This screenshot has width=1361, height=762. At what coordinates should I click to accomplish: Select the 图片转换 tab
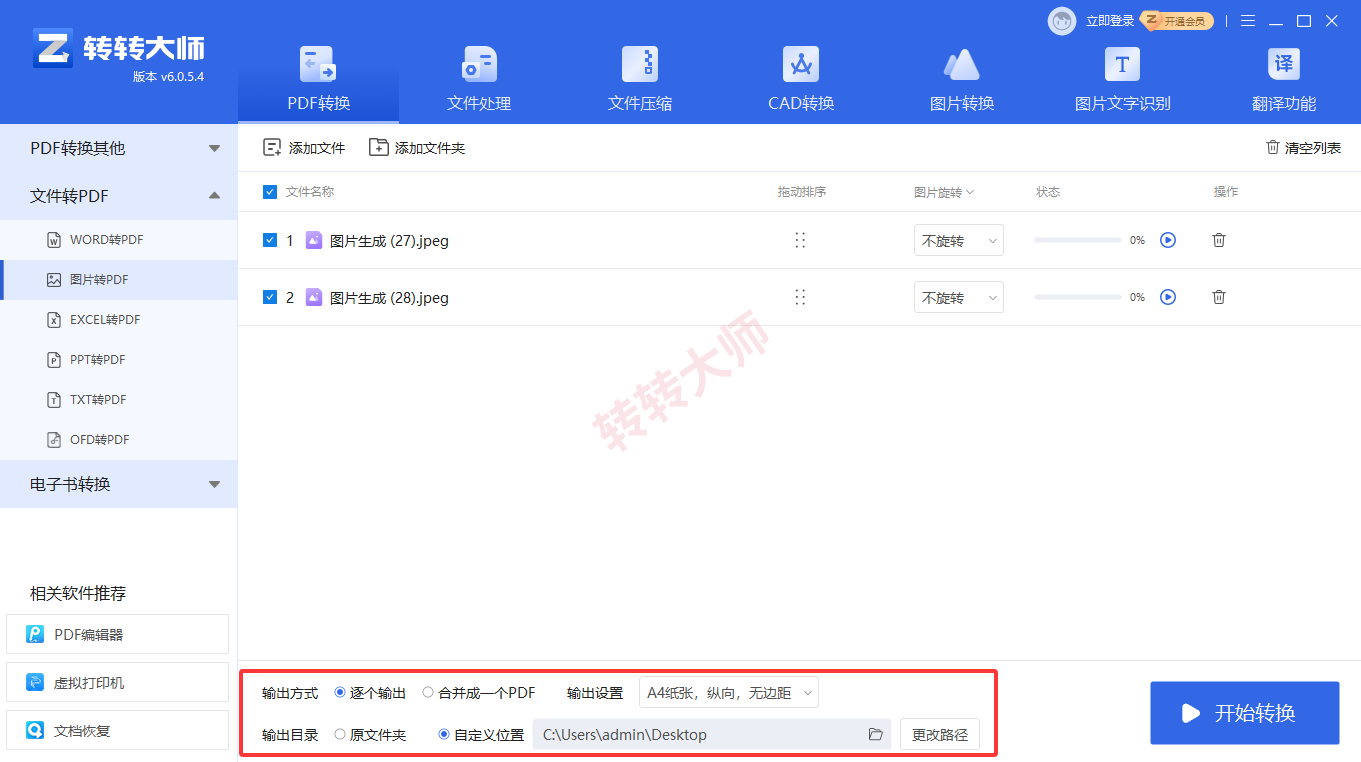coord(962,79)
